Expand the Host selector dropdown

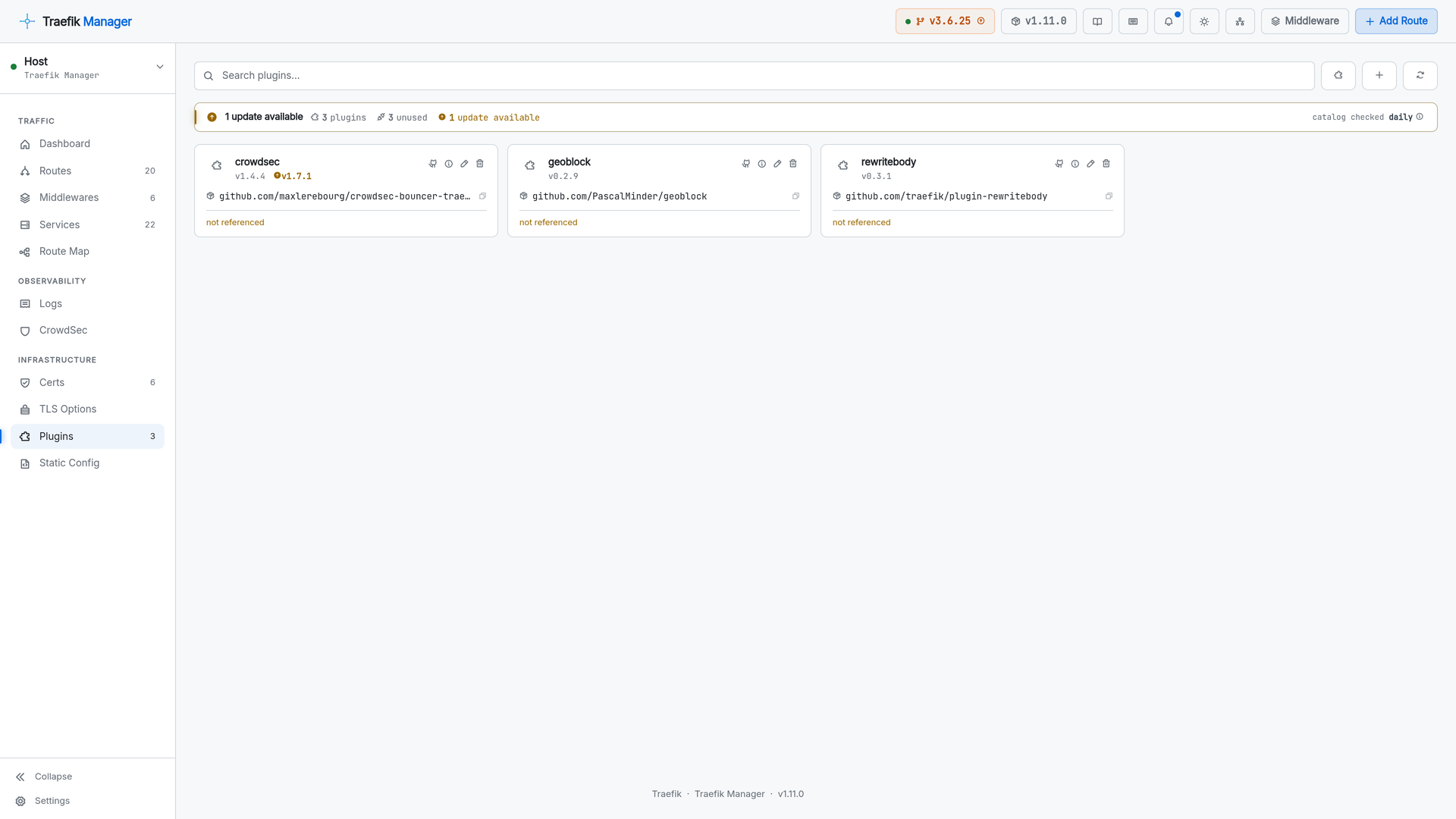click(x=88, y=67)
